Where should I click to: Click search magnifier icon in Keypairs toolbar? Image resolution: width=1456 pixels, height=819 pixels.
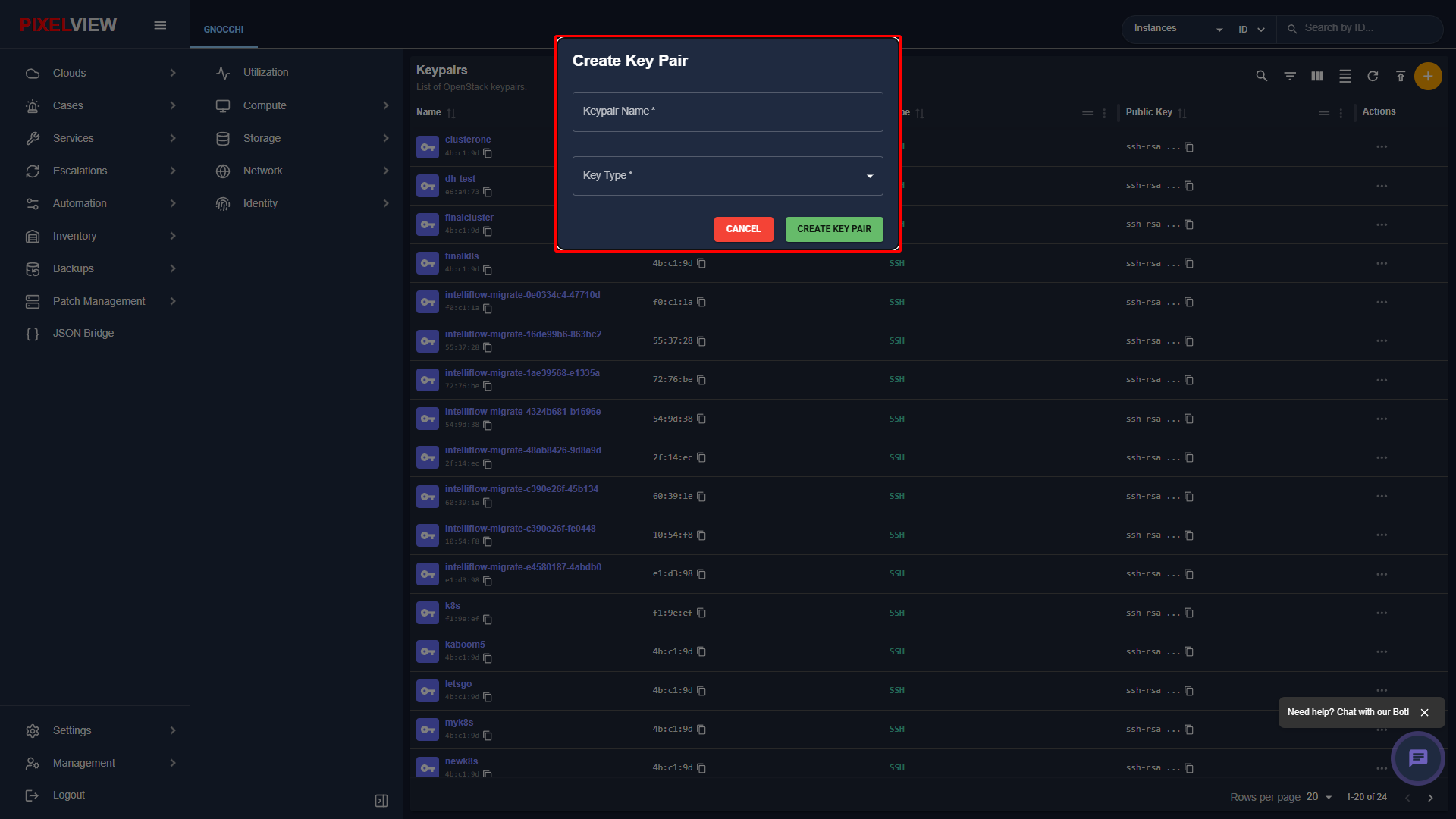(1261, 76)
